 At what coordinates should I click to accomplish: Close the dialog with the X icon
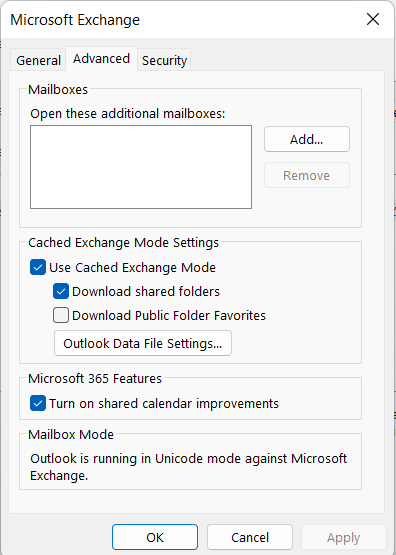point(373,19)
